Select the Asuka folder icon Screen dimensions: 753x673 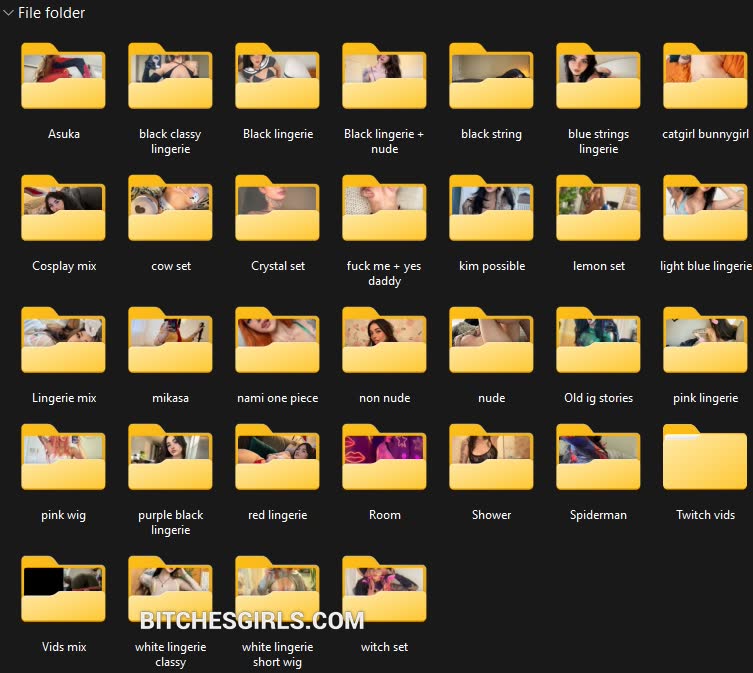point(63,77)
